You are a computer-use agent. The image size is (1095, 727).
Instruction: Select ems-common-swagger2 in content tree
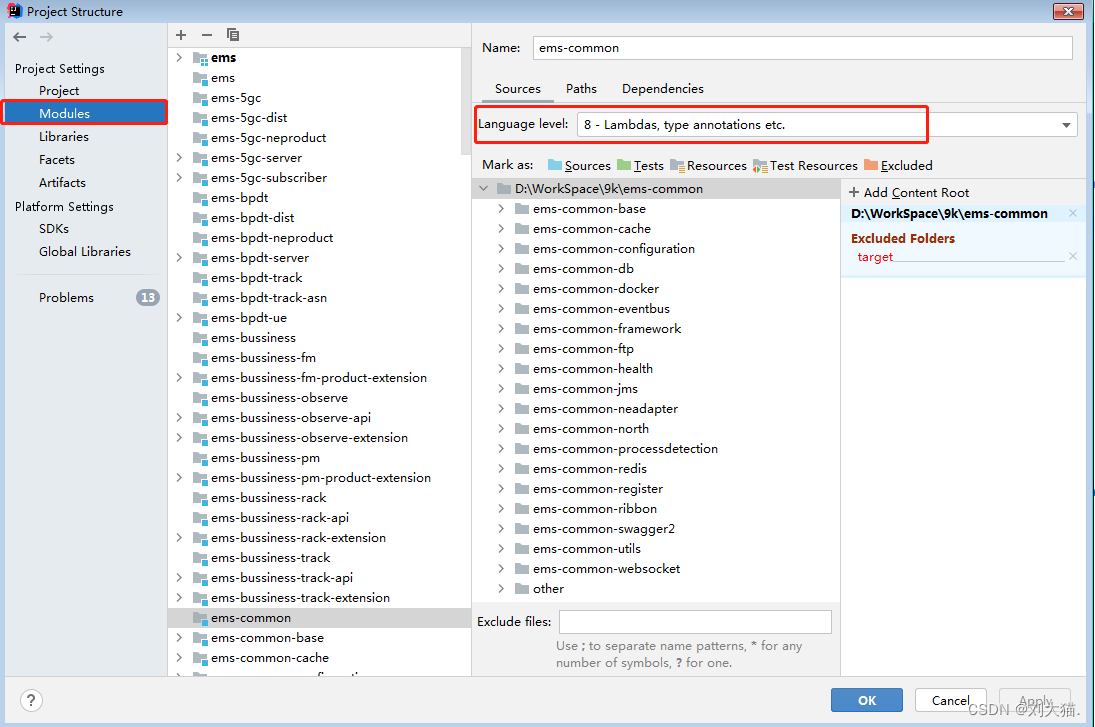(603, 529)
